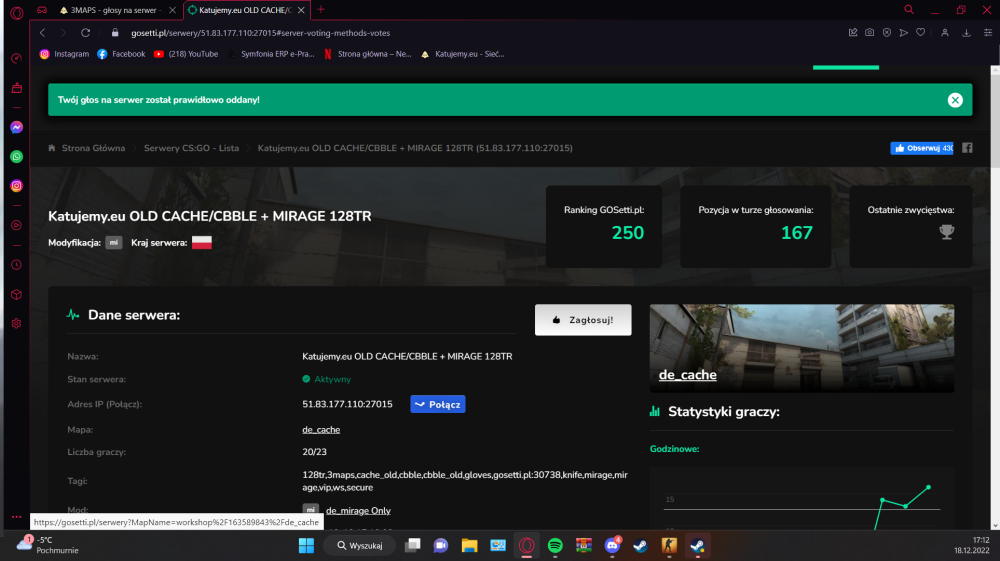Open Twitch panel icon in sidebar
This screenshot has height=561, width=1000.
[x=17, y=88]
